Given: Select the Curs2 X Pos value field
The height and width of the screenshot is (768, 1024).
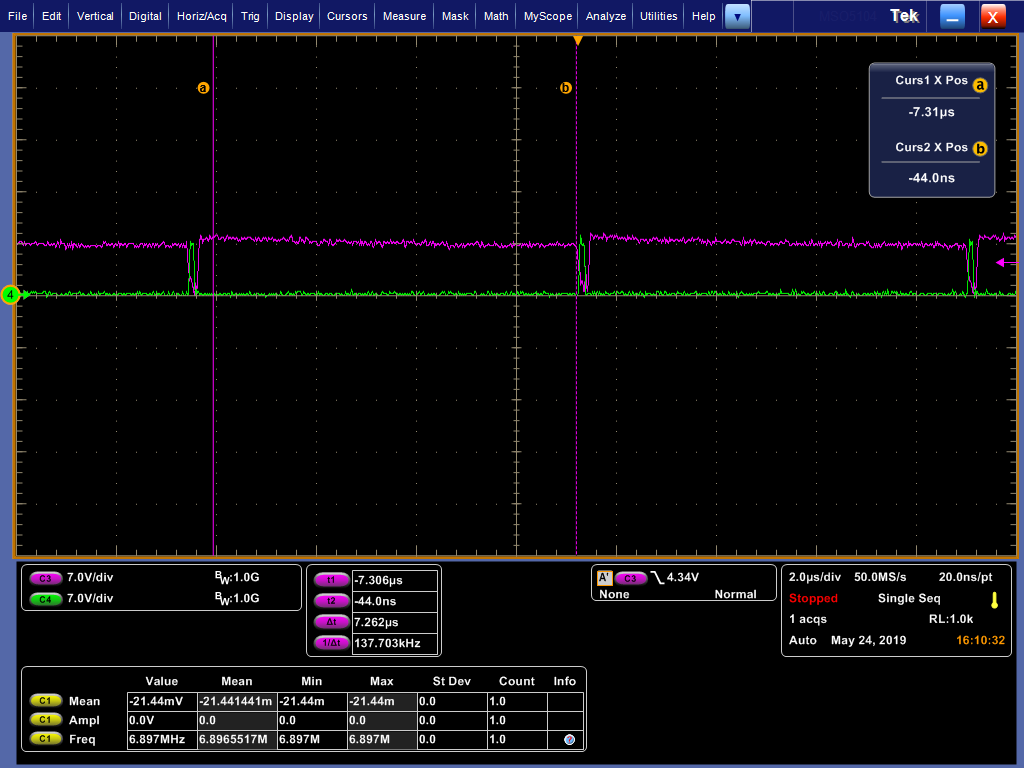Looking at the screenshot, I should pyautogui.click(x=931, y=178).
